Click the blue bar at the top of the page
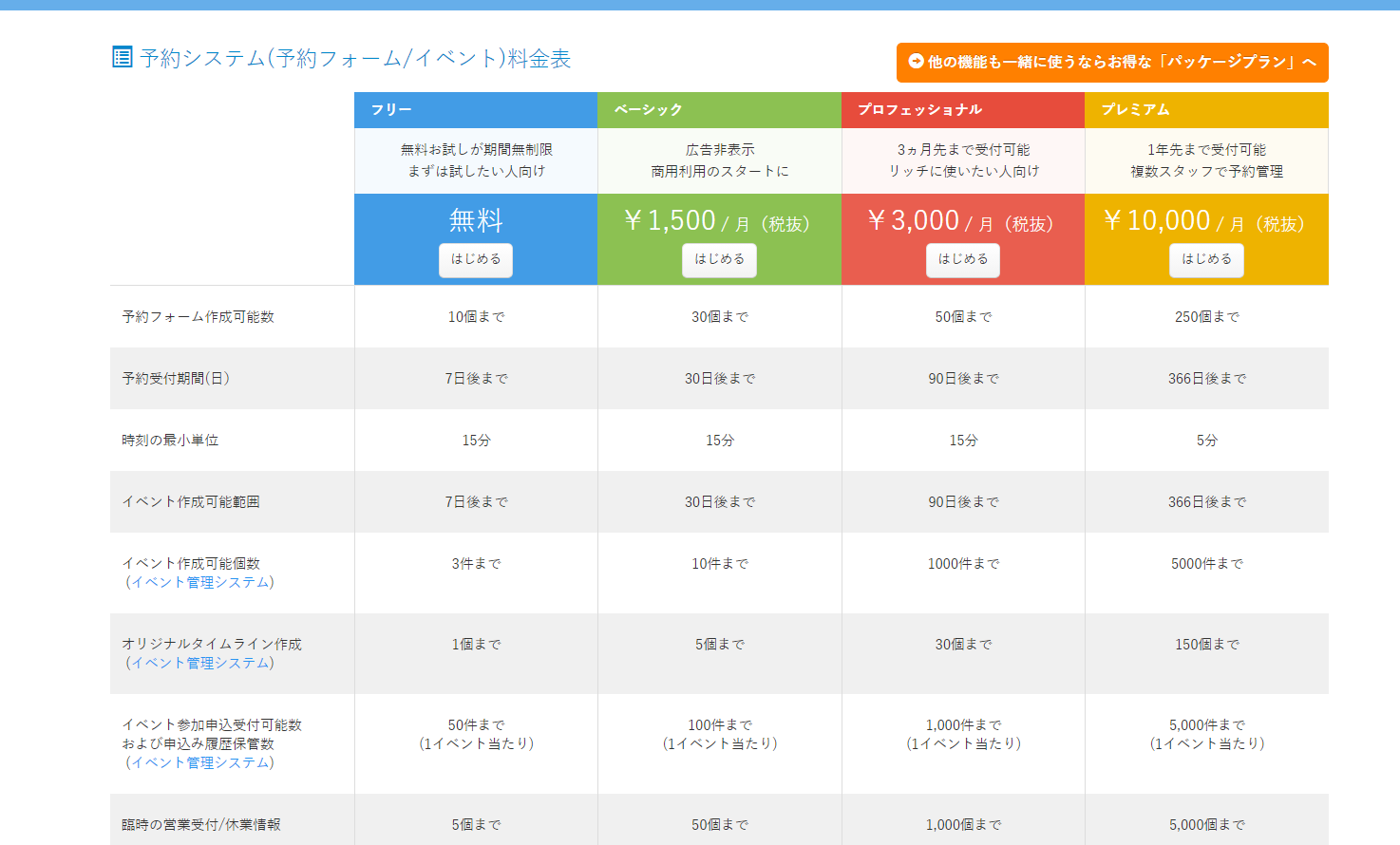The image size is (1400, 845). [x=700, y=5]
